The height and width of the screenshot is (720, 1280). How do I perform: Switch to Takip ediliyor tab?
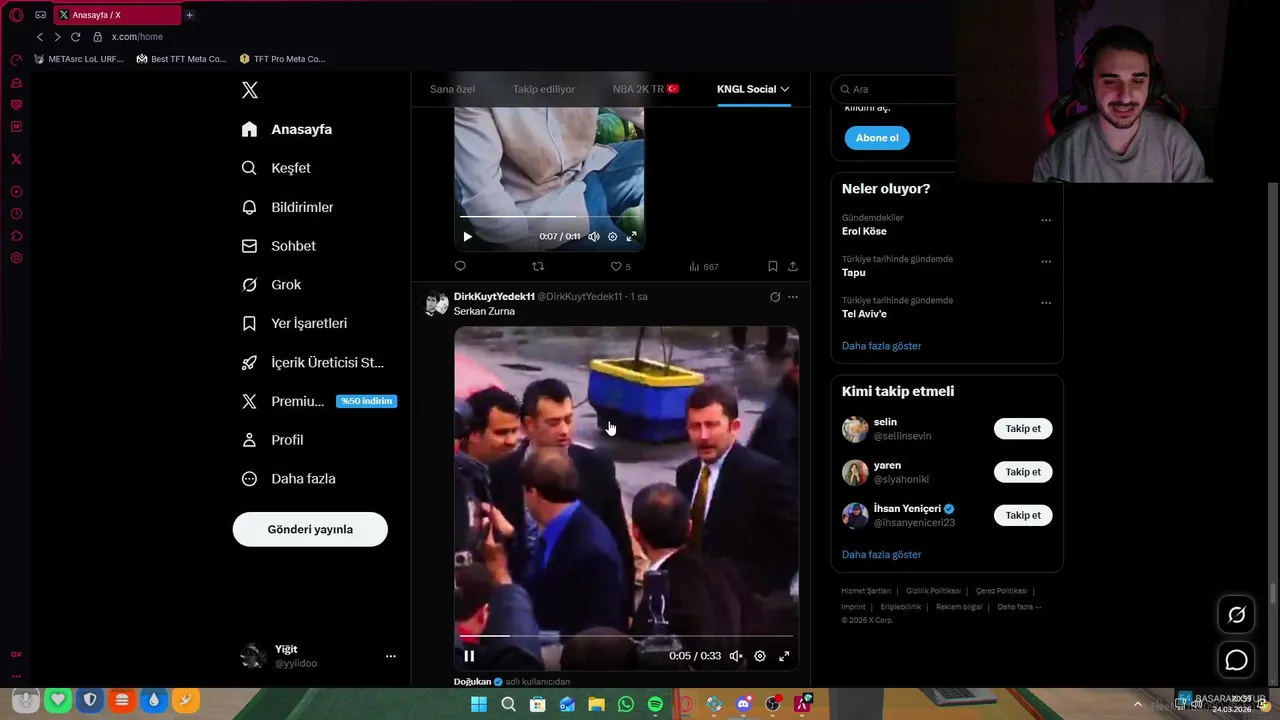coord(544,89)
